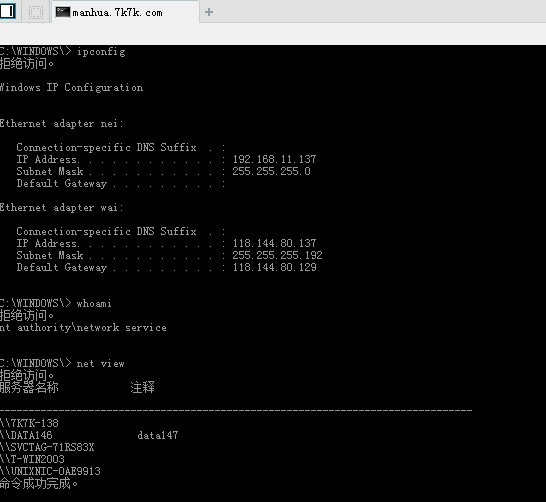This screenshot has width=546, height=502.
Task: Click '拒绝访问。' under ipconfig command
Action: click(x=27, y=64)
